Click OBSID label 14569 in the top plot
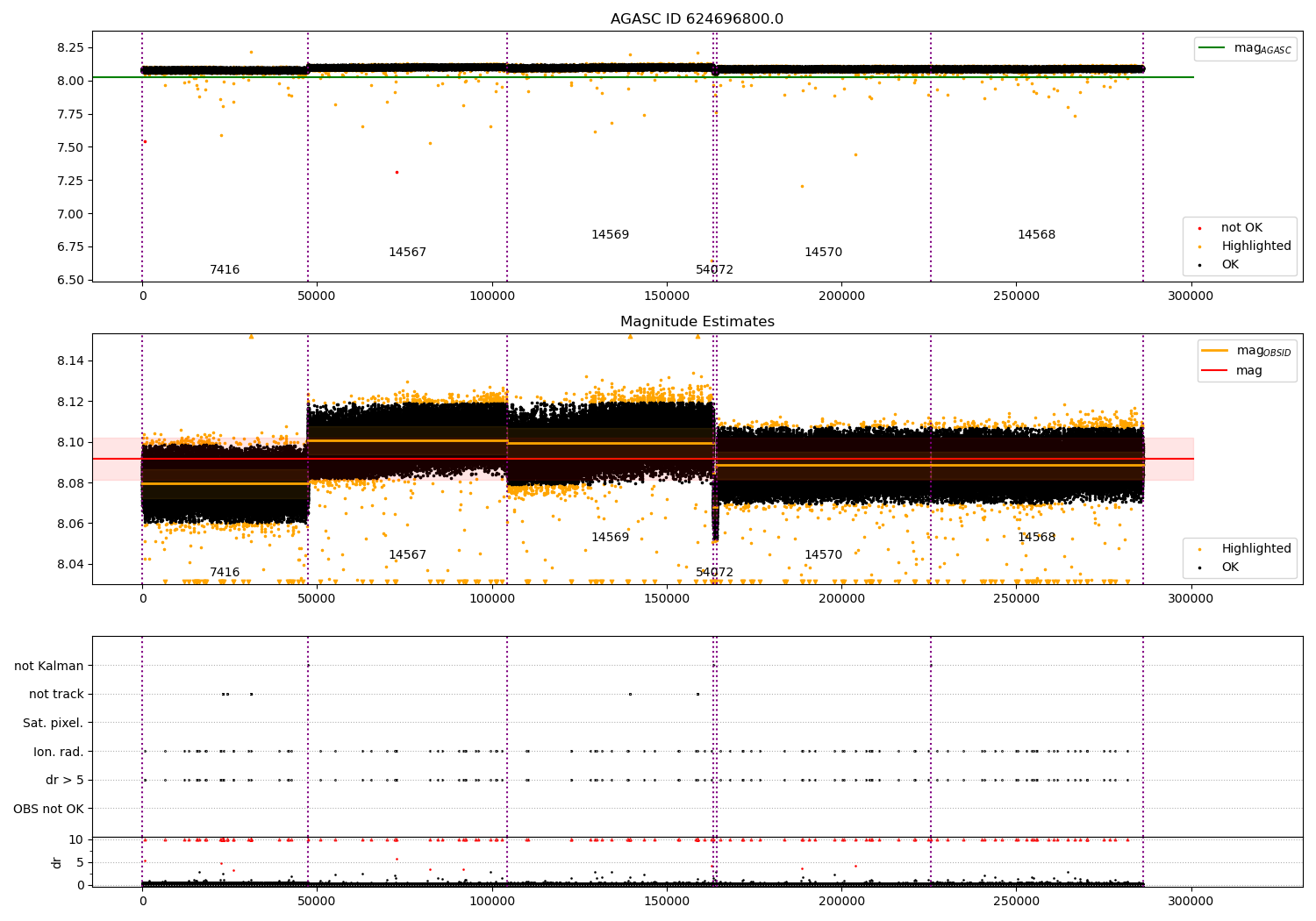 pyautogui.click(x=610, y=235)
